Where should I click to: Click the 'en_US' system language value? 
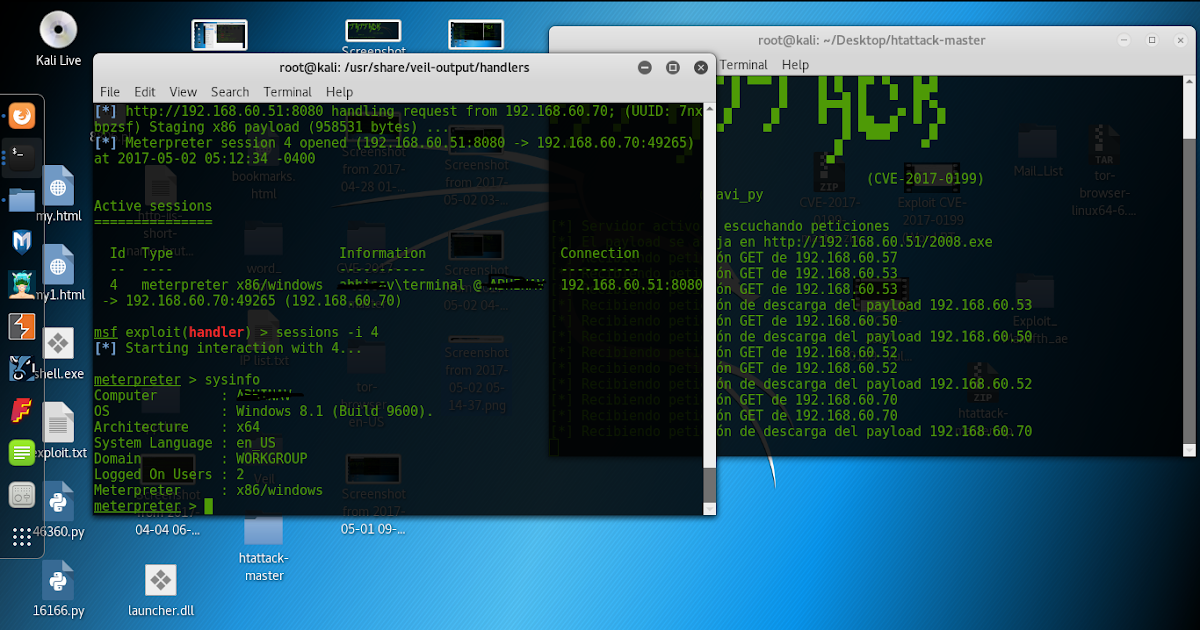click(255, 443)
